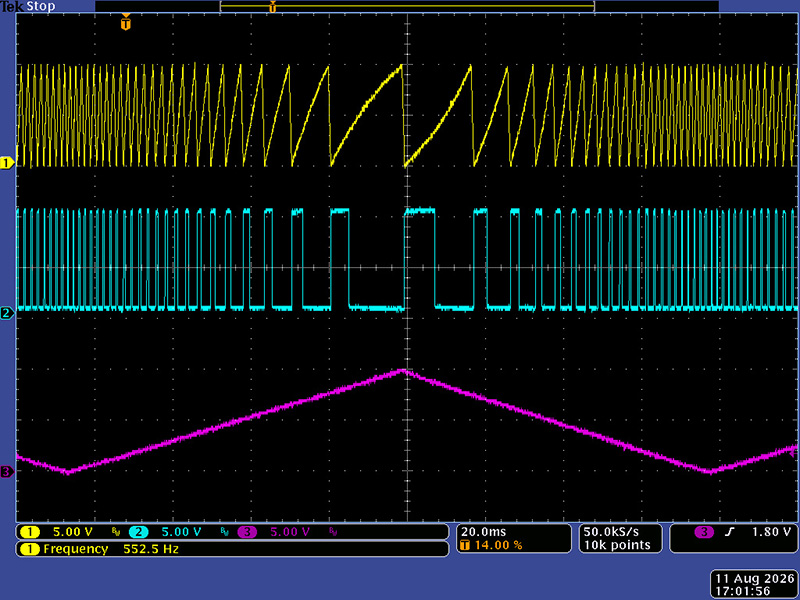This screenshot has width=800, height=600.
Task: Click the trigger source channel 3 badge
Action: click(705, 532)
